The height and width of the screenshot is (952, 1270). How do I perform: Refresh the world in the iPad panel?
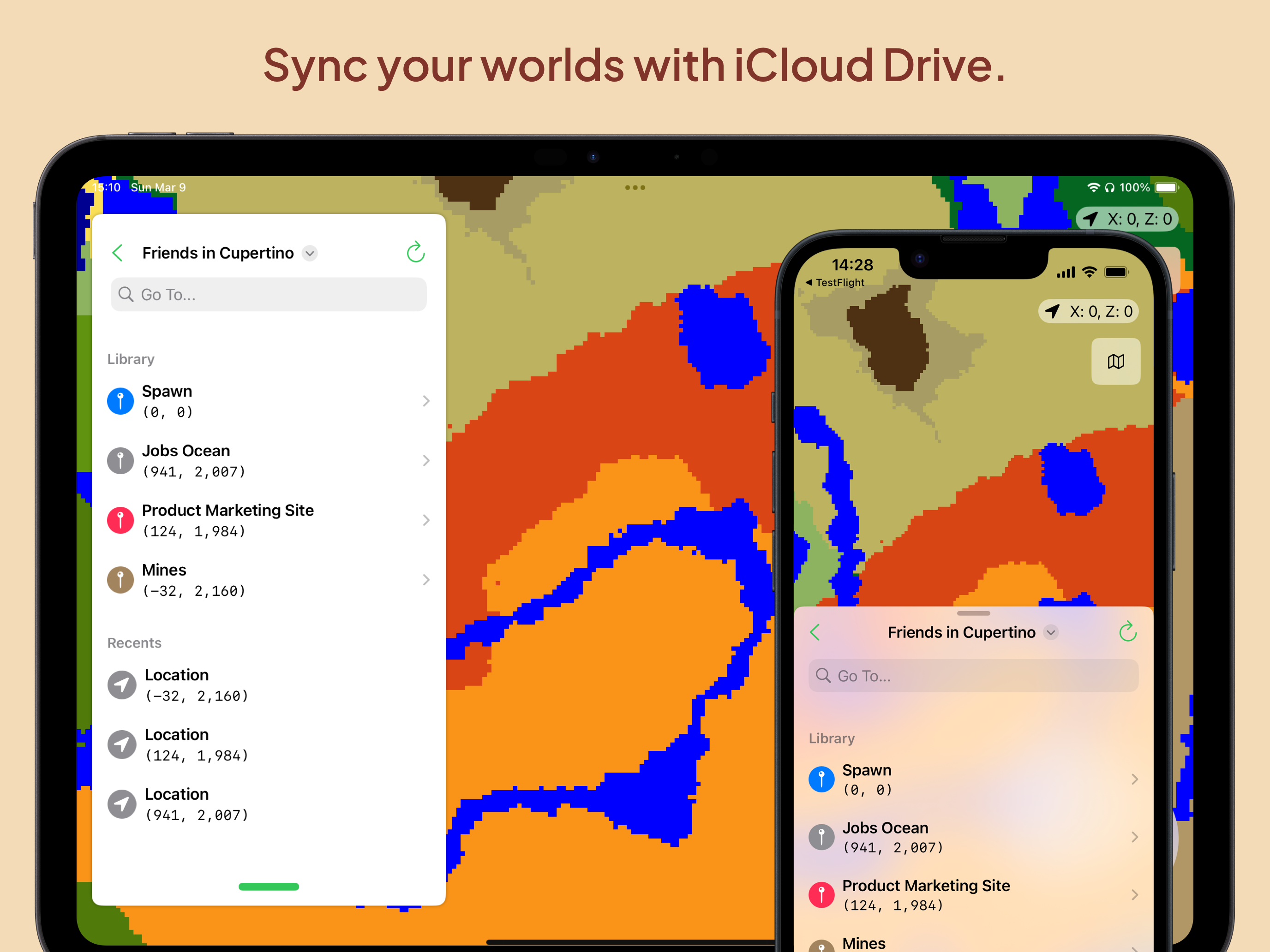tap(415, 252)
